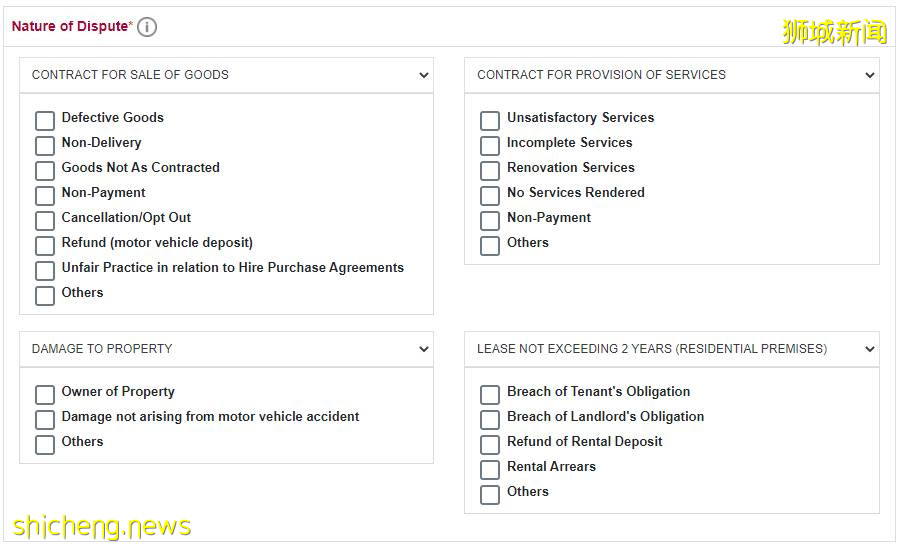Check the No Services Rendered box
Image resolution: width=902 pixels, height=546 pixels.
point(490,196)
